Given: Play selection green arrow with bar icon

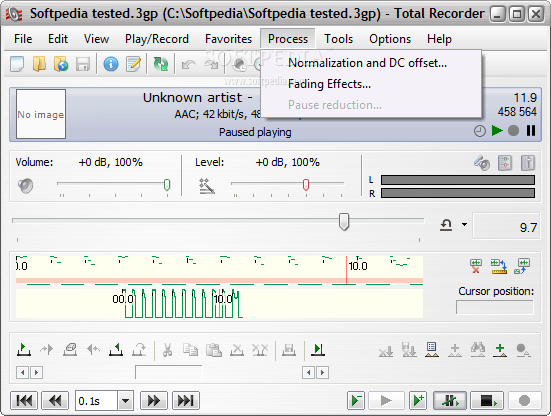Looking at the screenshot, I should click(318, 350).
